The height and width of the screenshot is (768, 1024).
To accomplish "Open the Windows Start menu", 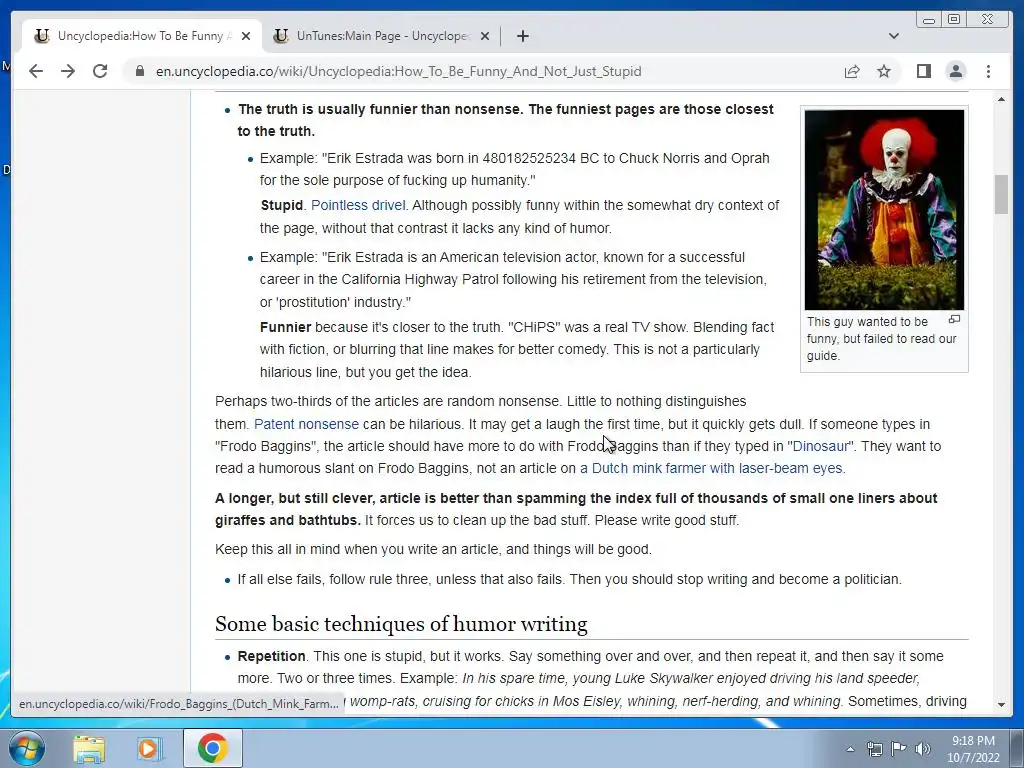I will (27, 748).
